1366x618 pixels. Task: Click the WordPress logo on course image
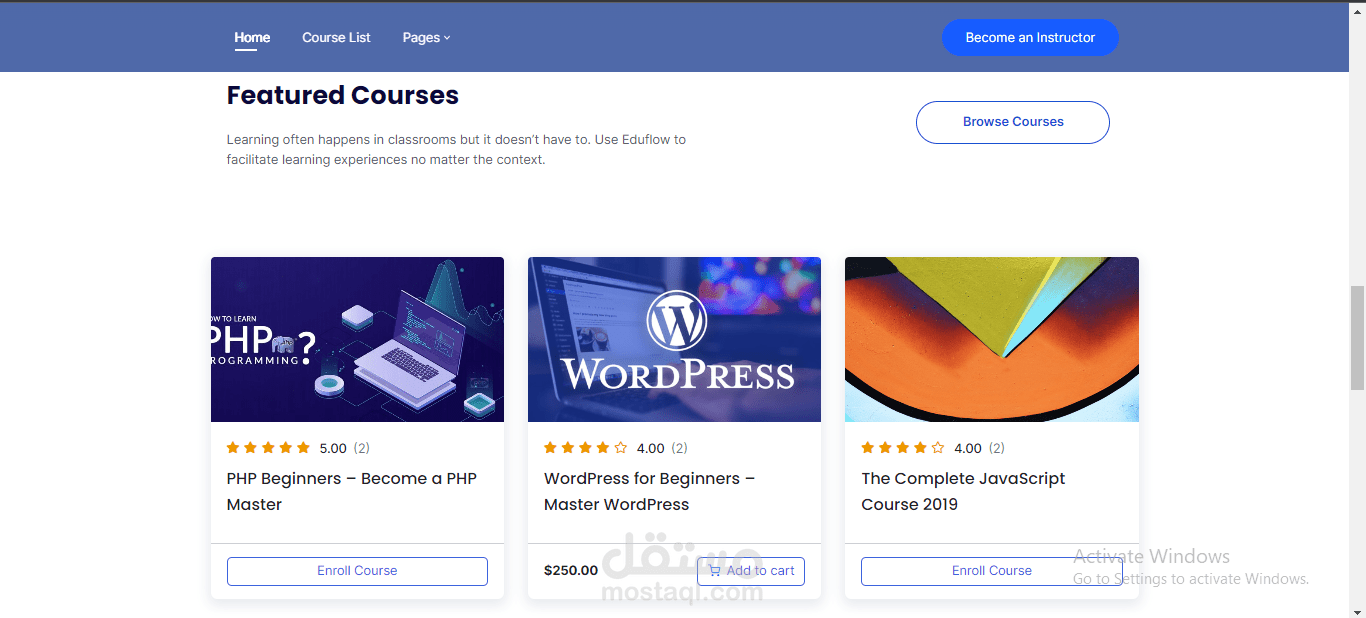coord(677,320)
